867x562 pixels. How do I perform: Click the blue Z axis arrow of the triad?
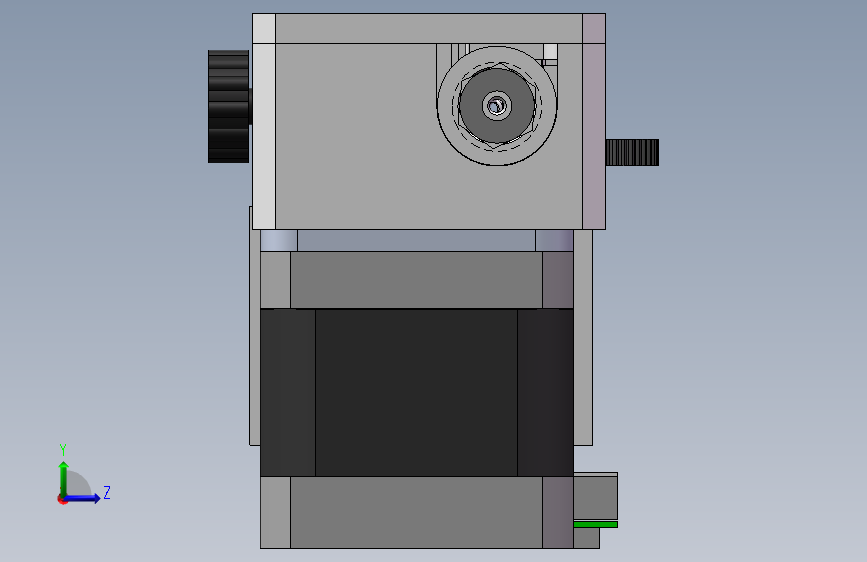tap(83, 498)
